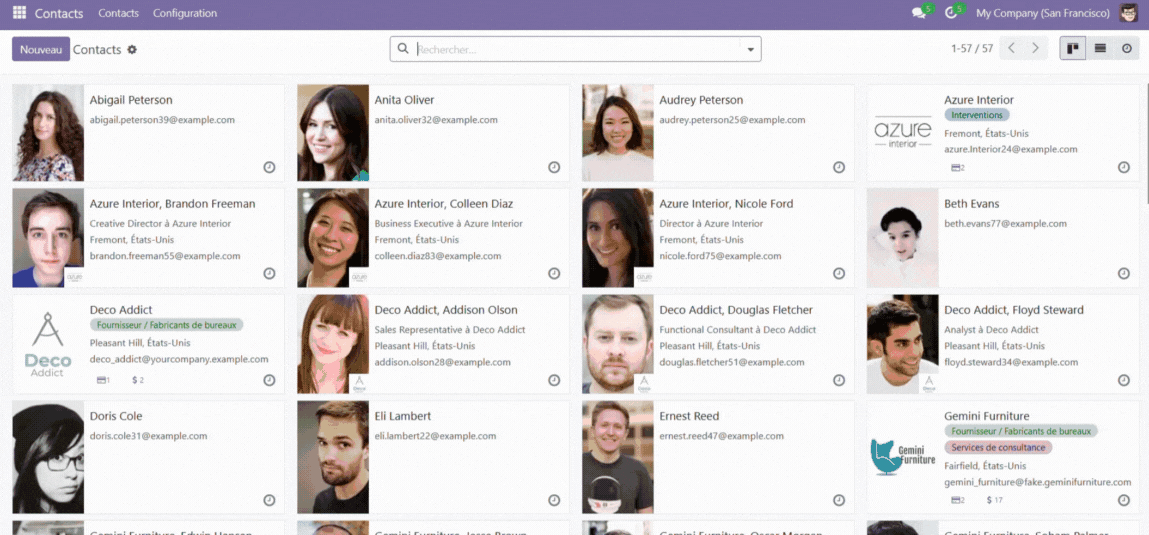Go to previous page arrow
Screen dimensions: 1149x535
1011,48
